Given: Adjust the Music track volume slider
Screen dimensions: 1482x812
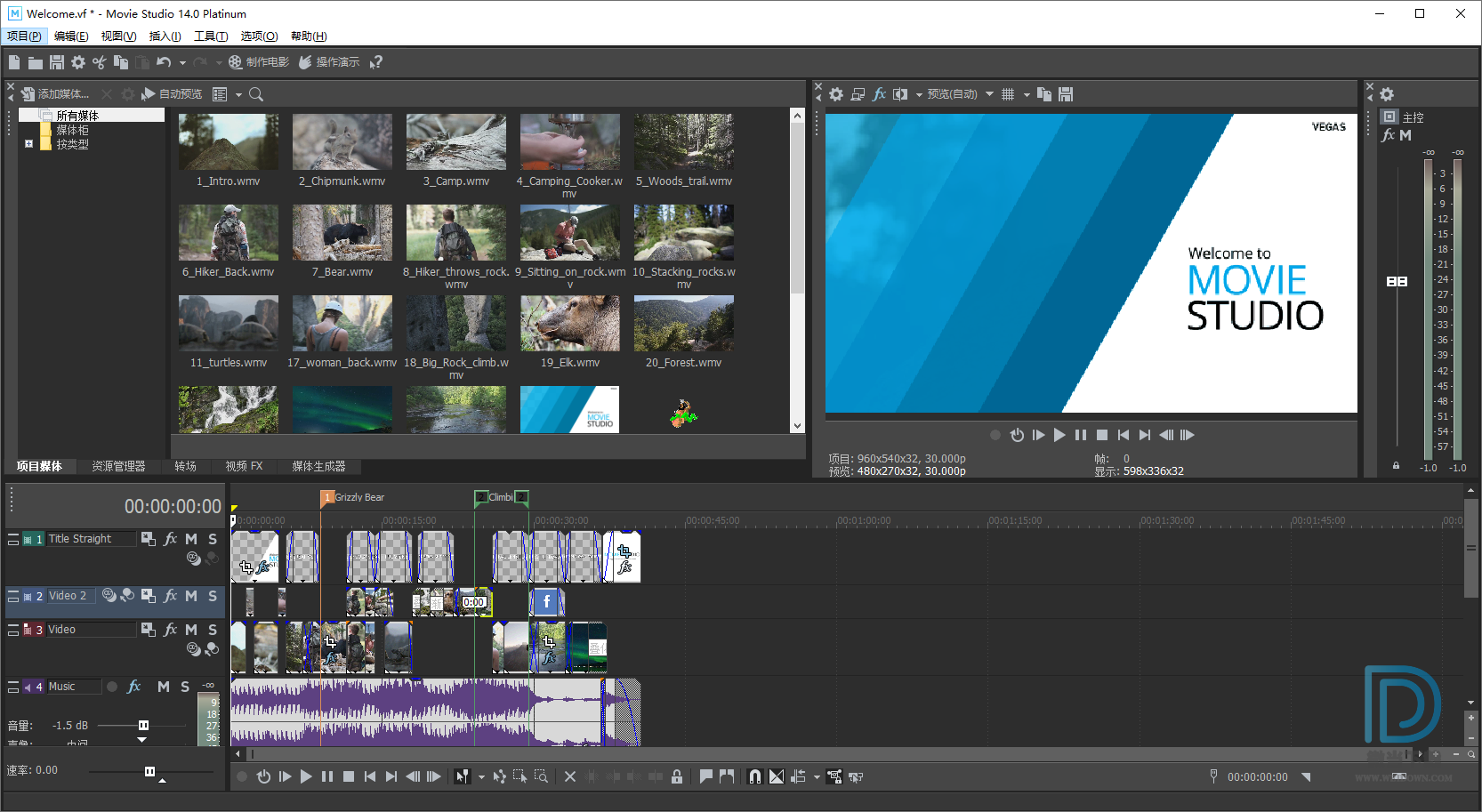Looking at the screenshot, I should 143,726.
